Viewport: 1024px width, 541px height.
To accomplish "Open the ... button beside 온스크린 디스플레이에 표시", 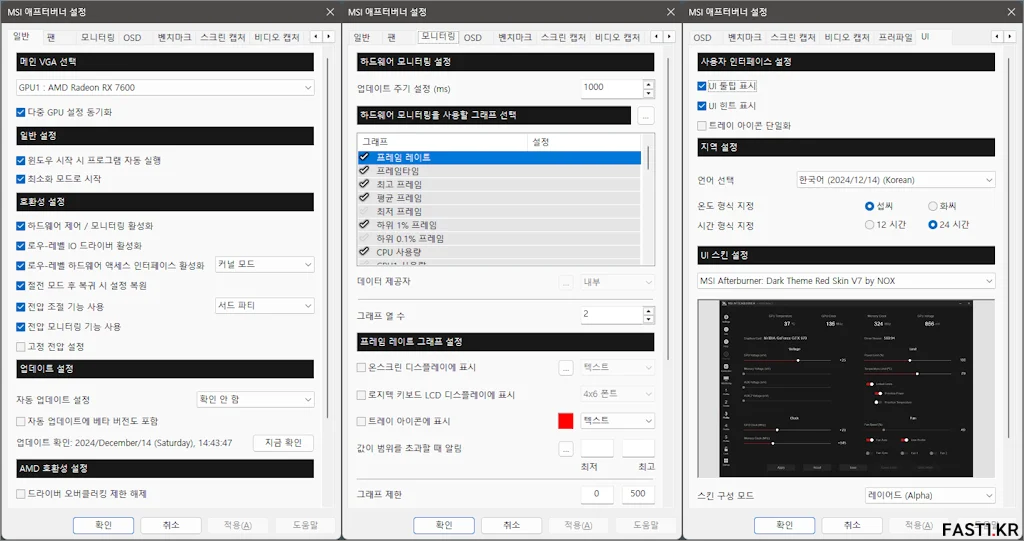I will (x=566, y=368).
